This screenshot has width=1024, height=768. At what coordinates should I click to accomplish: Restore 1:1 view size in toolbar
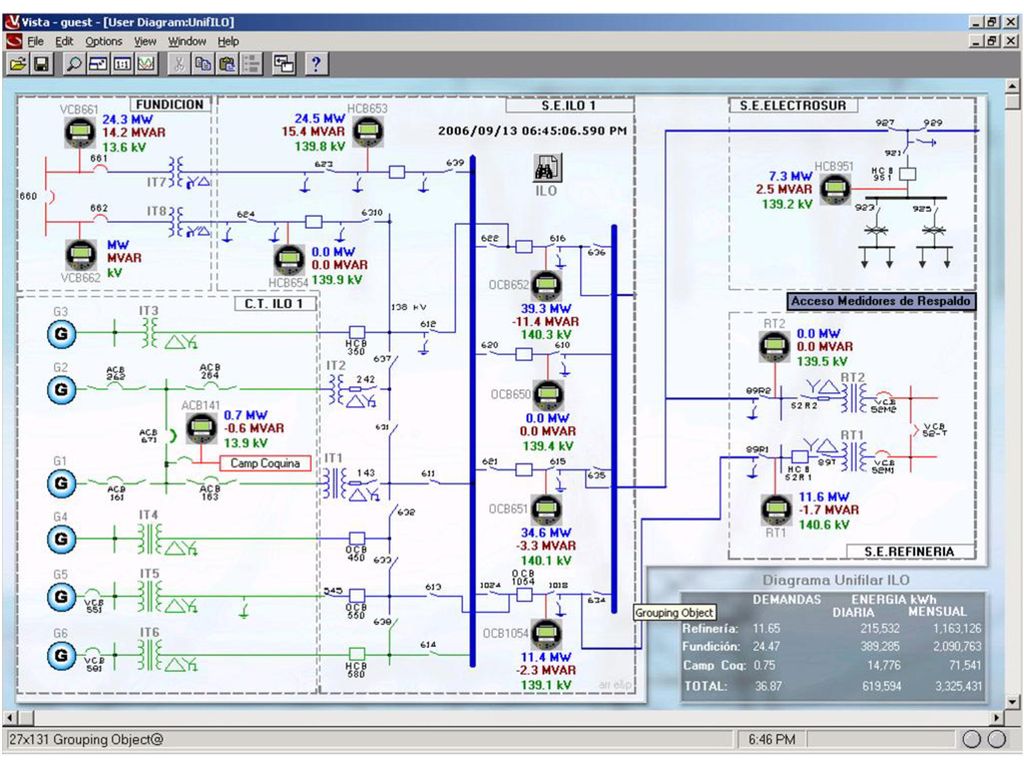click(122, 64)
